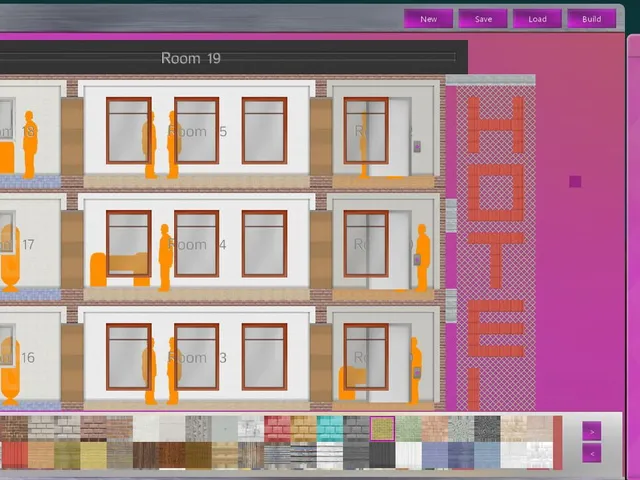
Task: Select the right-hand window of Room 4
Action: pyautogui.click(x=264, y=244)
